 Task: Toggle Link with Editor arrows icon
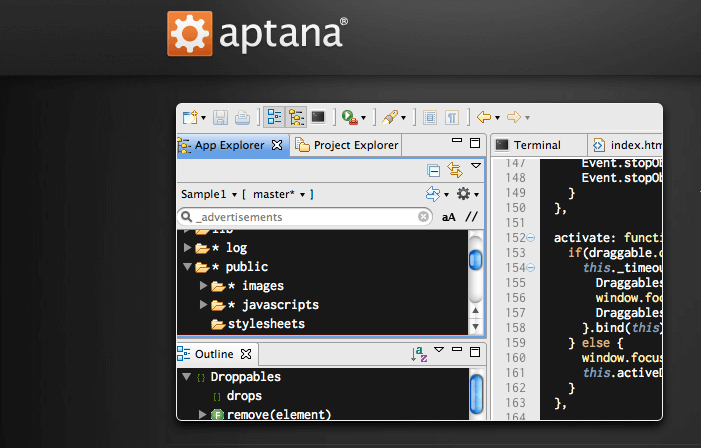point(455,170)
